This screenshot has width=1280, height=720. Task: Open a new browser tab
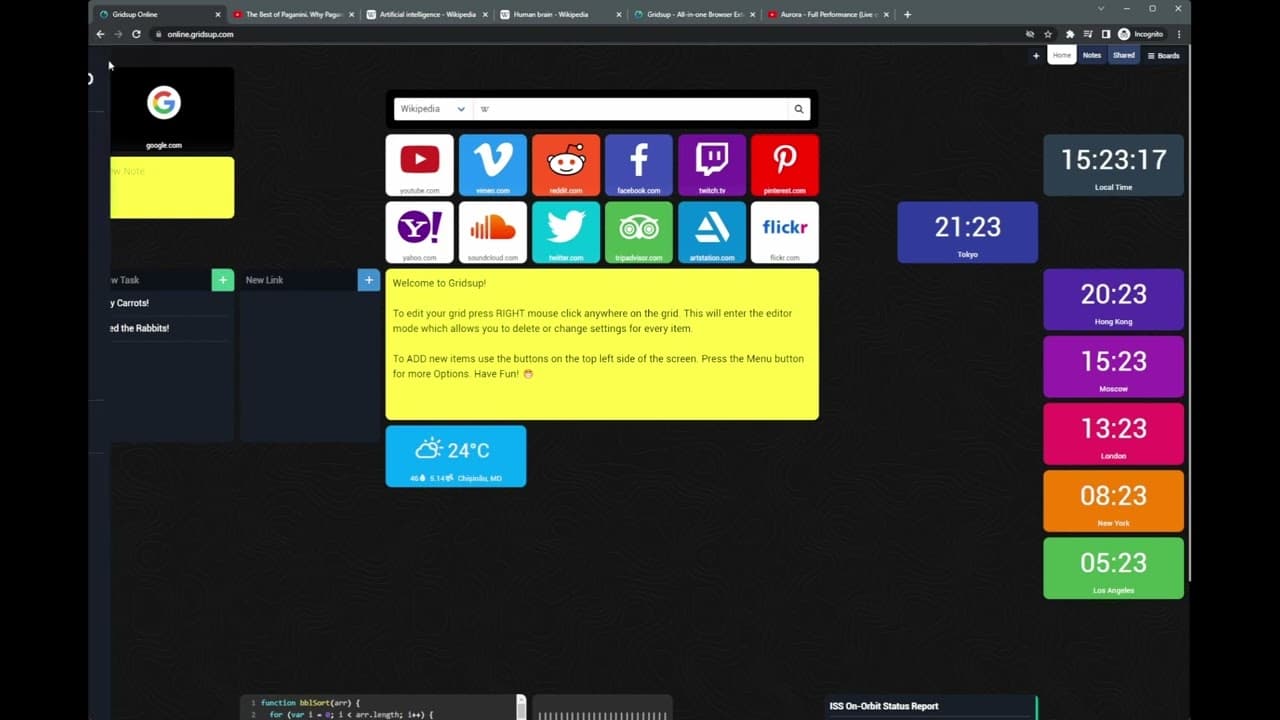coord(907,15)
